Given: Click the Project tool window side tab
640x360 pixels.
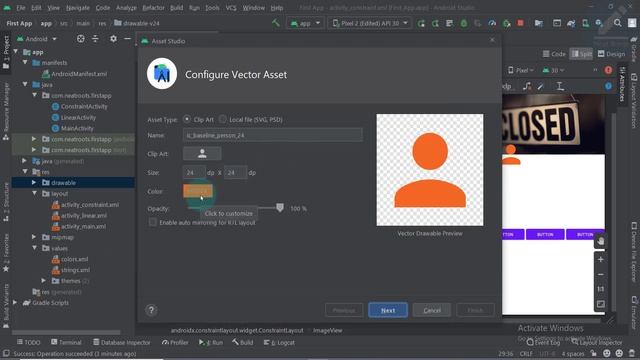Looking at the screenshot, I should [x=6, y=52].
